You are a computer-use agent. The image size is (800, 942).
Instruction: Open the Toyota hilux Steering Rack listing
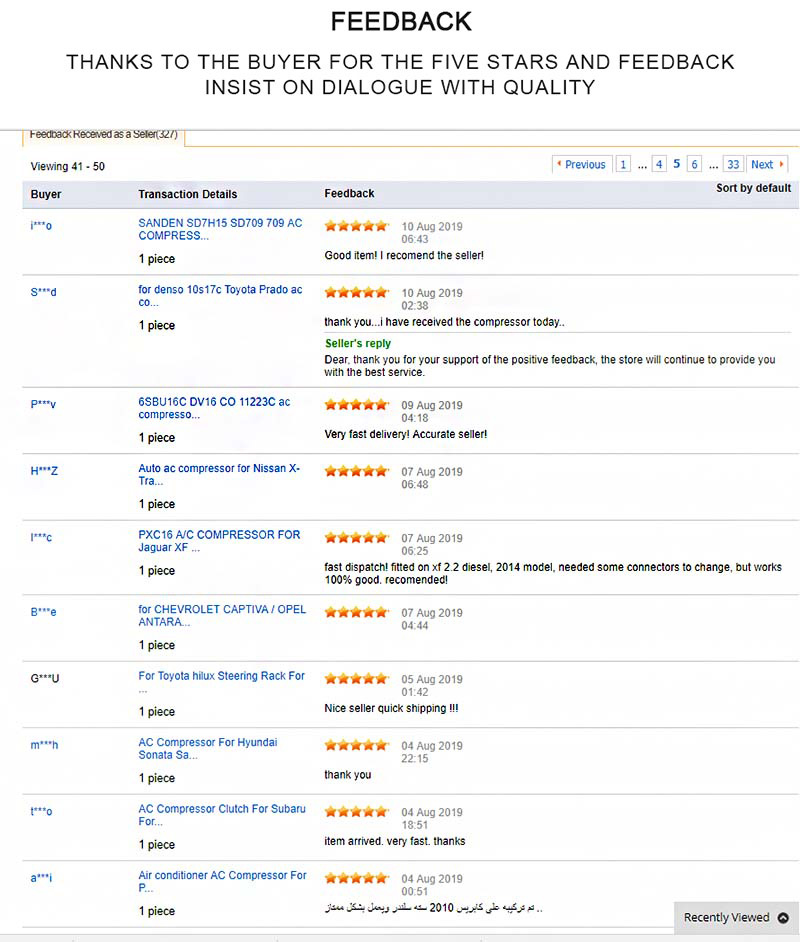tap(222, 682)
